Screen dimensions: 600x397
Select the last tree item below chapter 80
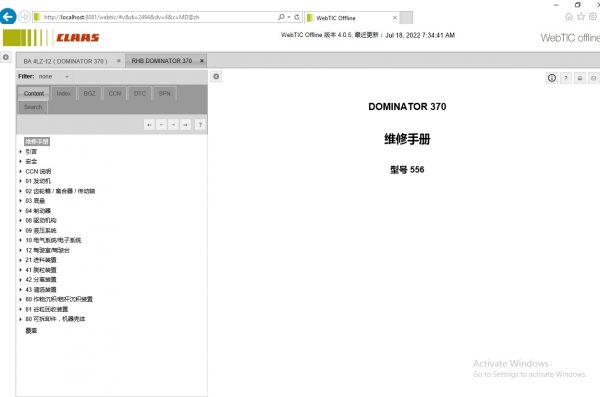pos(31,331)
